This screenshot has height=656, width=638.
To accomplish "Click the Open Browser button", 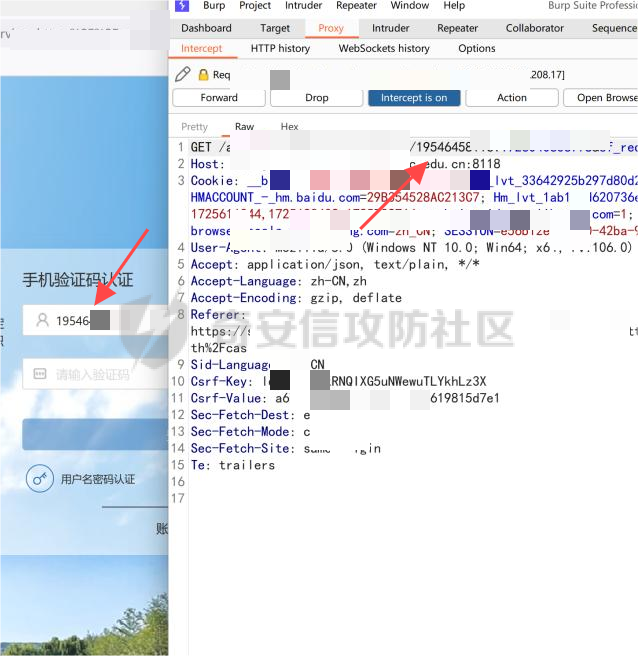I will [x=601, y=98].
